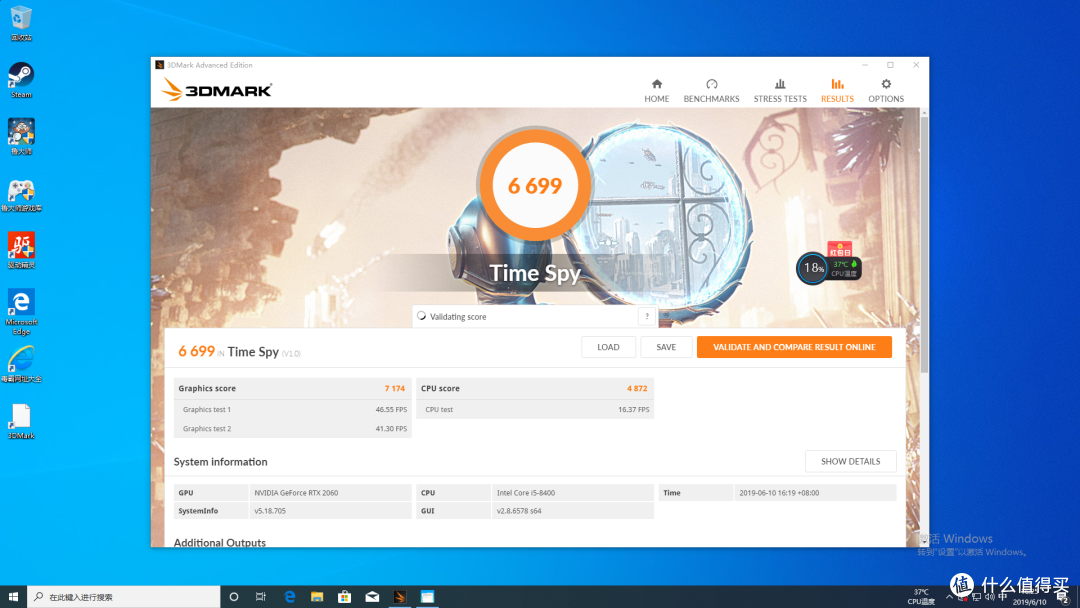Click the CPU score value 4 872
The image size is (1080, 608).
(637, 388)
